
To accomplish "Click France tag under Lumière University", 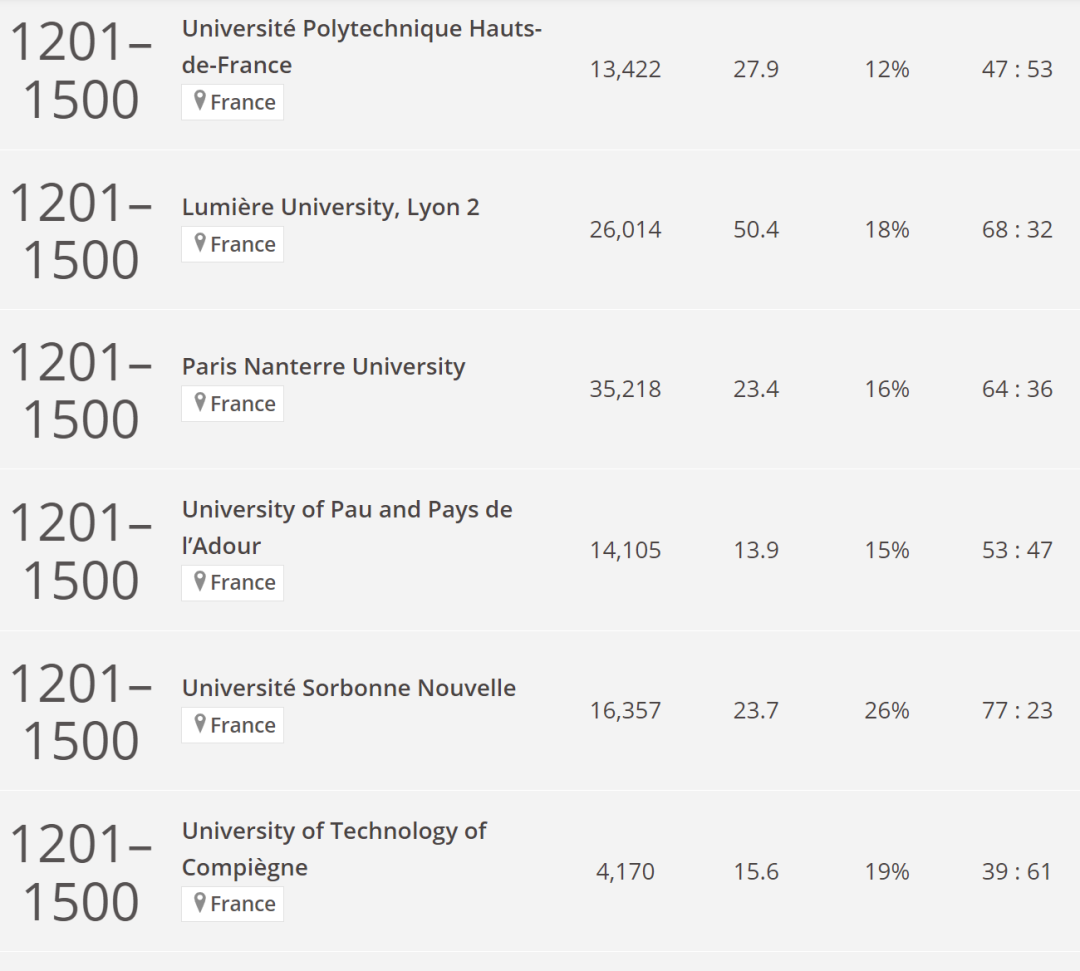I will coord(233,244).
